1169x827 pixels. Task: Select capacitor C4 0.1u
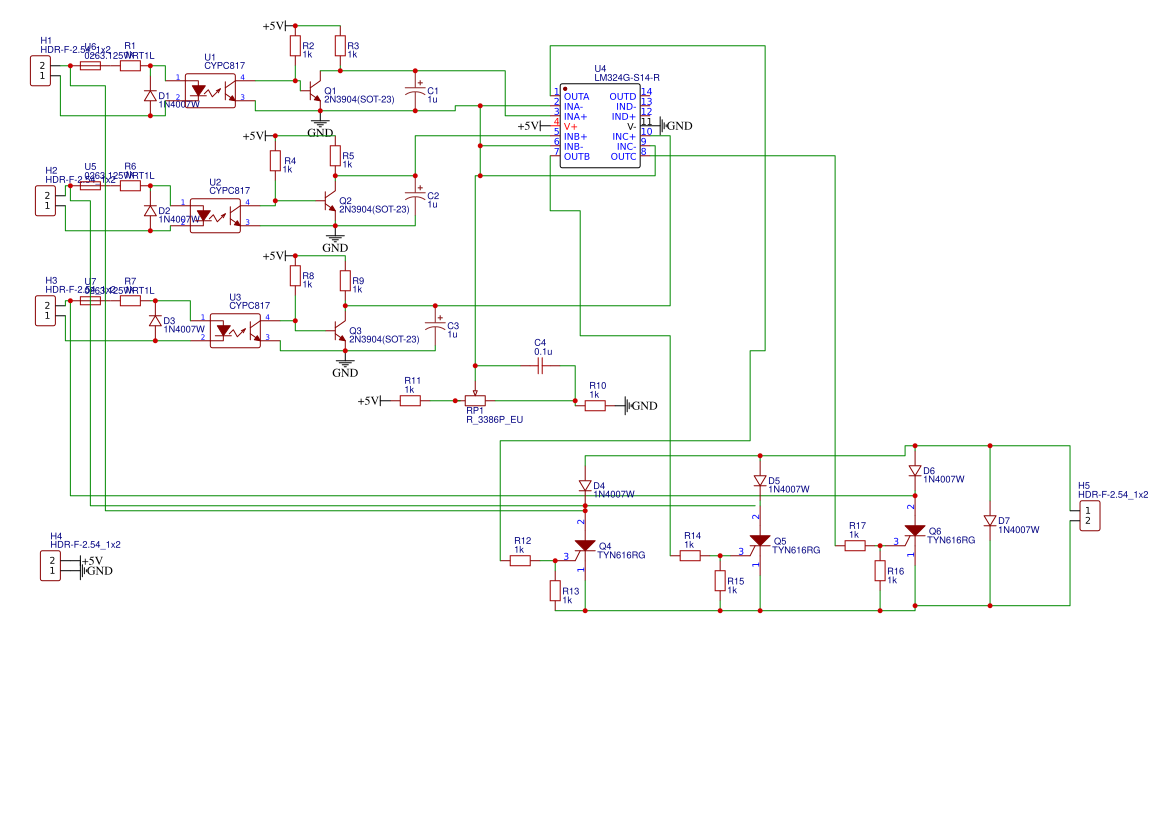[x=539, y=365]
